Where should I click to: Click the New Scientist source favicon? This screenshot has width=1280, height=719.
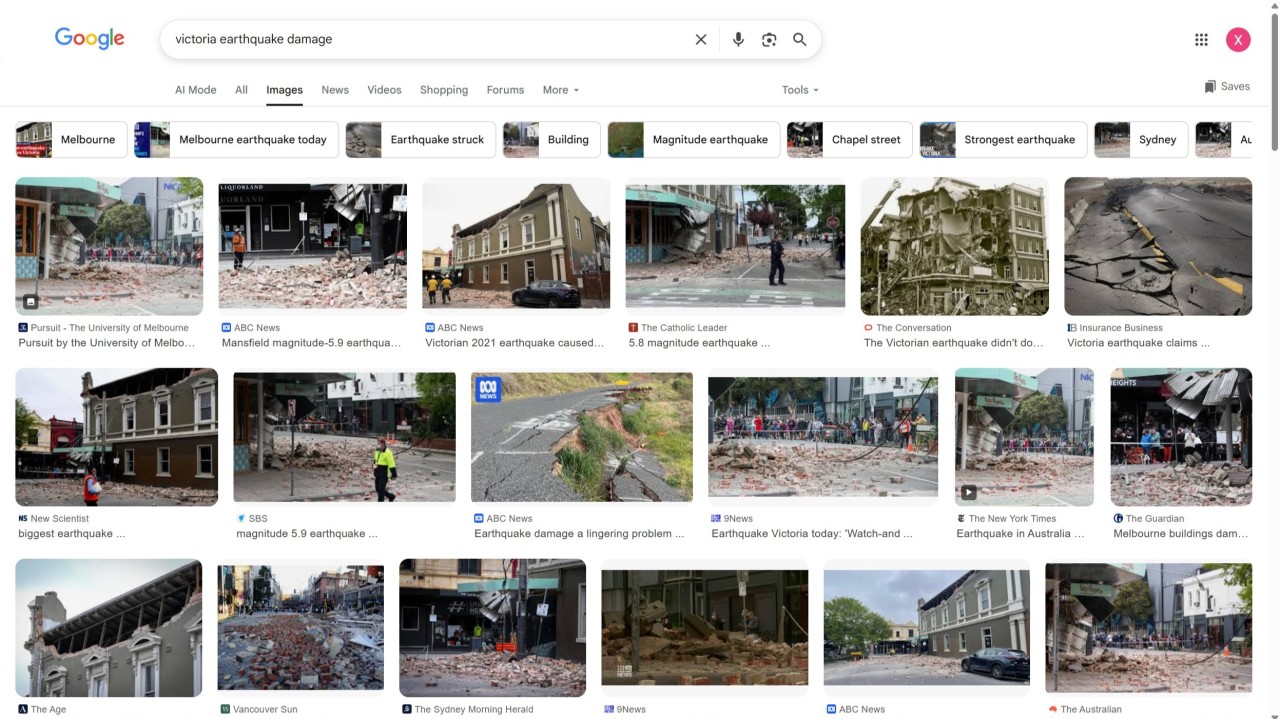point(23,519)
